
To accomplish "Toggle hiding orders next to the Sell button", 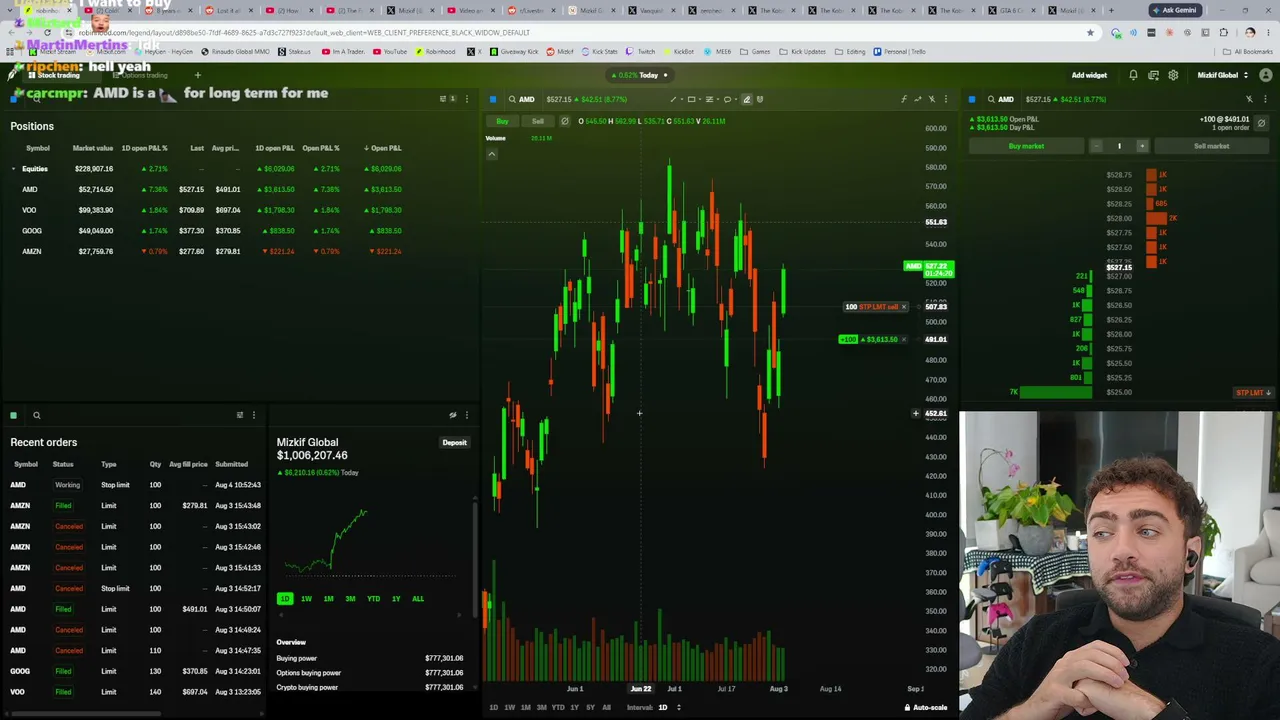I will coord(564,121).
